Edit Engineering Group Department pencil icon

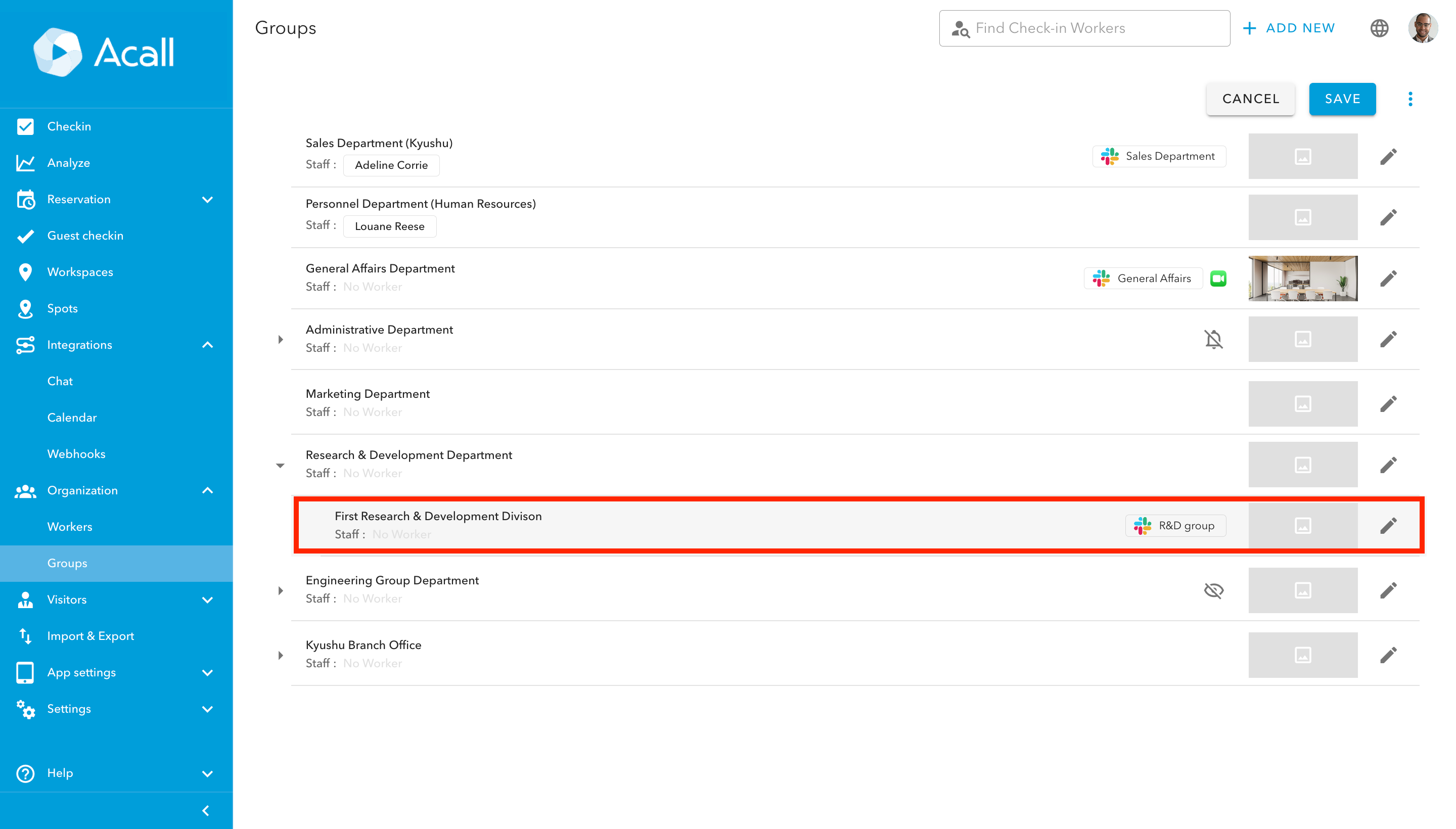[x=1388, y=590]
